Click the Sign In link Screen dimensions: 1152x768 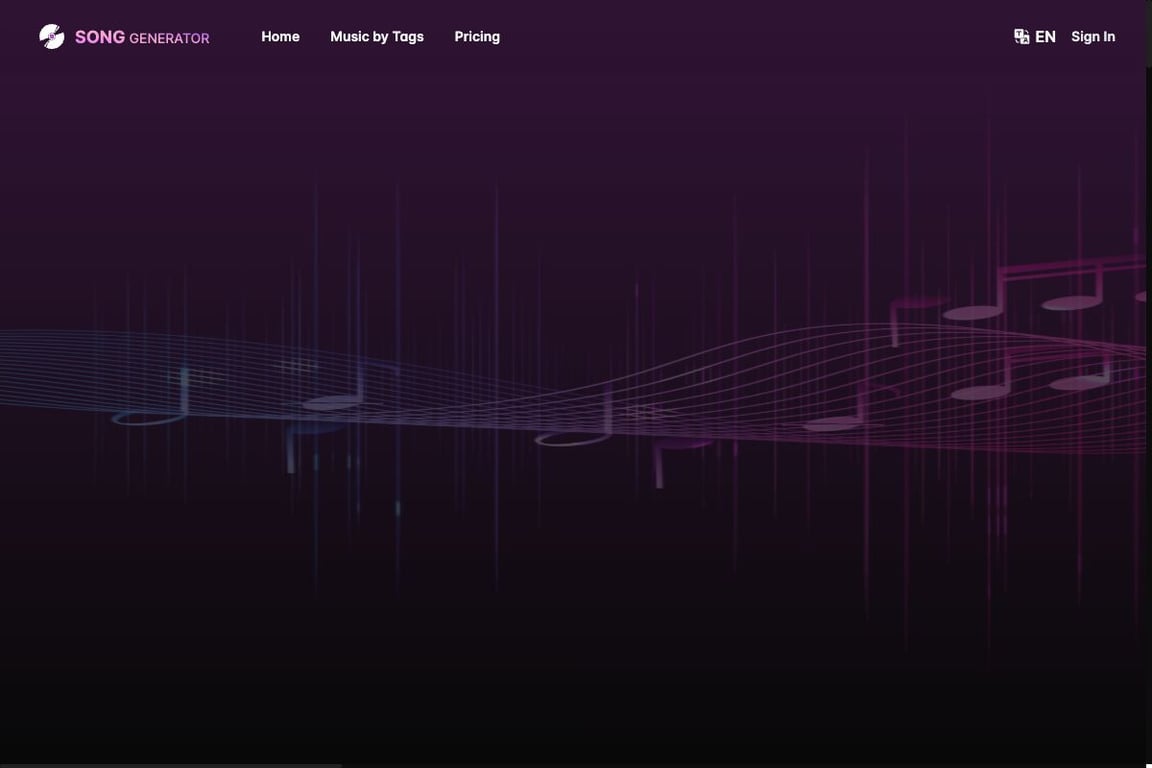(1092, 37)
